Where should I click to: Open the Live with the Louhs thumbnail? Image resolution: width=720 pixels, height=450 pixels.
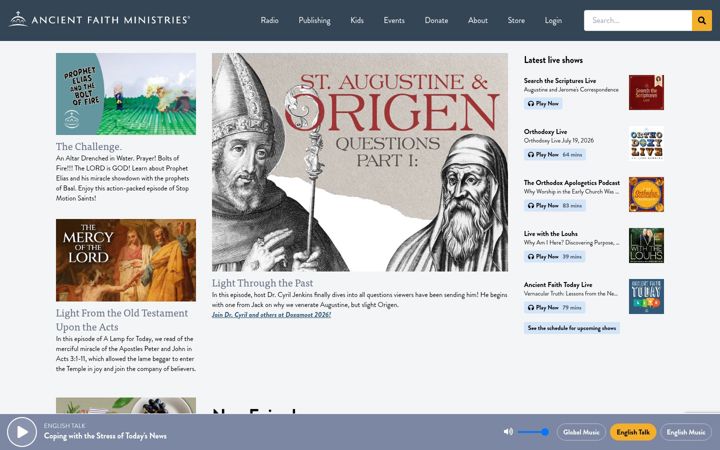(x=646, y=245)
